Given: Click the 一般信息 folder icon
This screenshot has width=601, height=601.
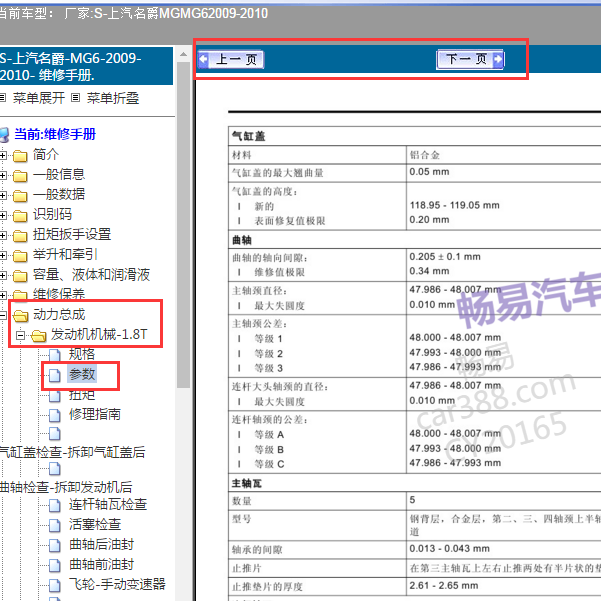Looking at the screenshot, I should point(20,176).
